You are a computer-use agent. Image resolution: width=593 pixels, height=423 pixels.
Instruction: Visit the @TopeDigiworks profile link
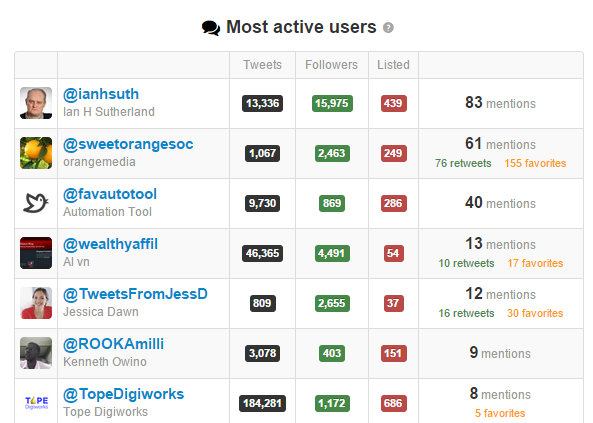(x=123, y=394)
